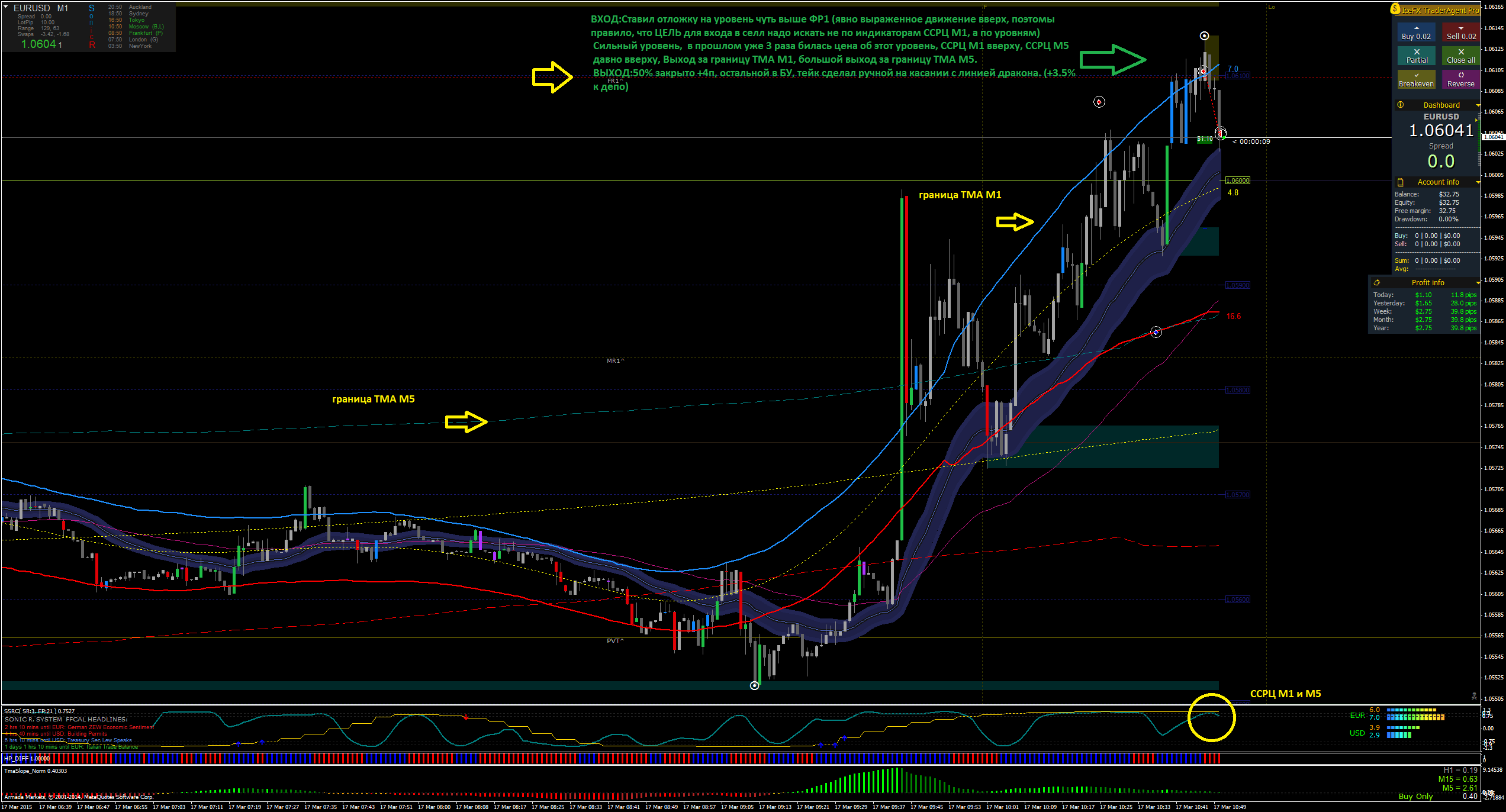Click the IceFX TraderAgent dollar coin icon
1506x812 pixels.
[1395, 9]
